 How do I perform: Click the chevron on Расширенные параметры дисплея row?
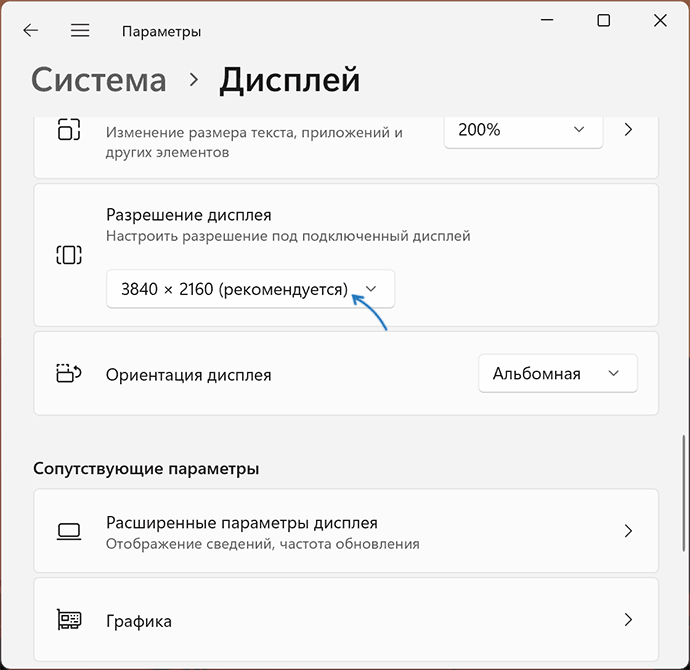coord(628,531)
